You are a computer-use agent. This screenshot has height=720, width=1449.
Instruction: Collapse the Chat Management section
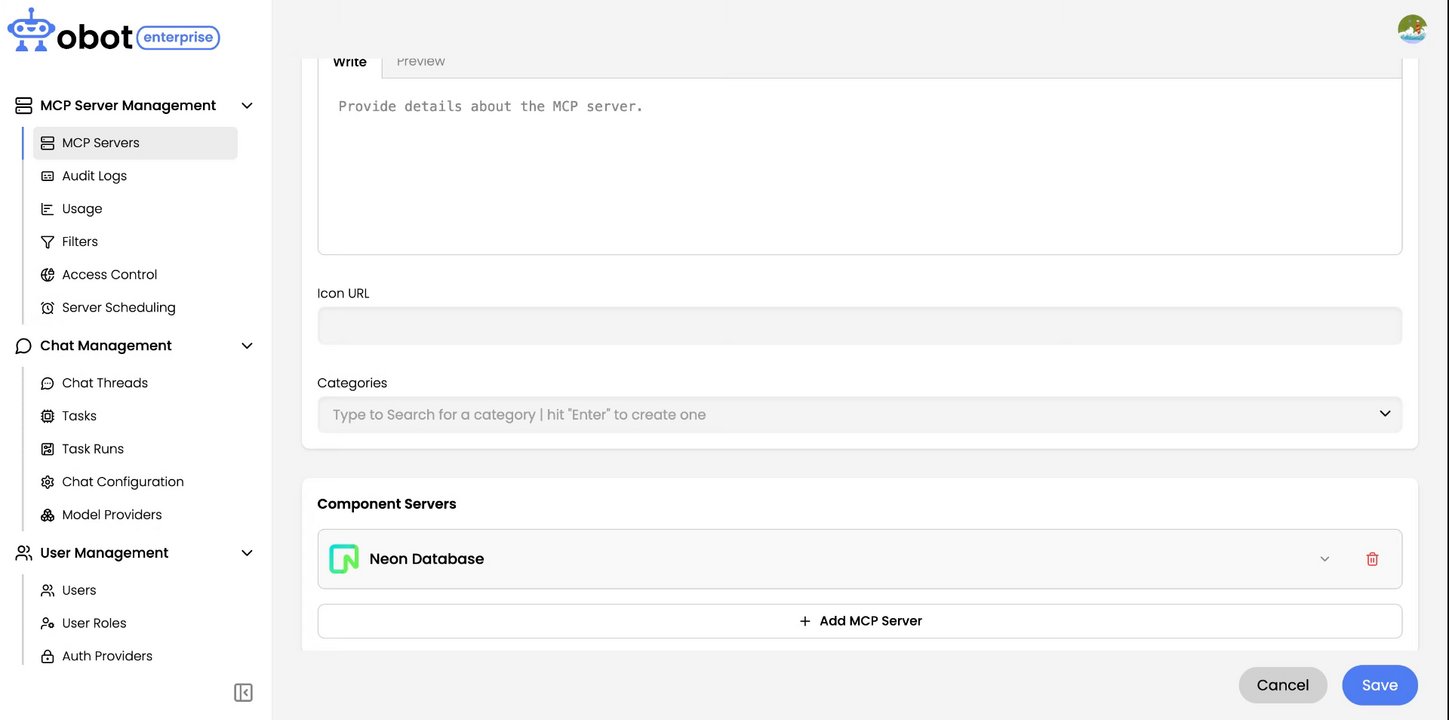point(247,346)
